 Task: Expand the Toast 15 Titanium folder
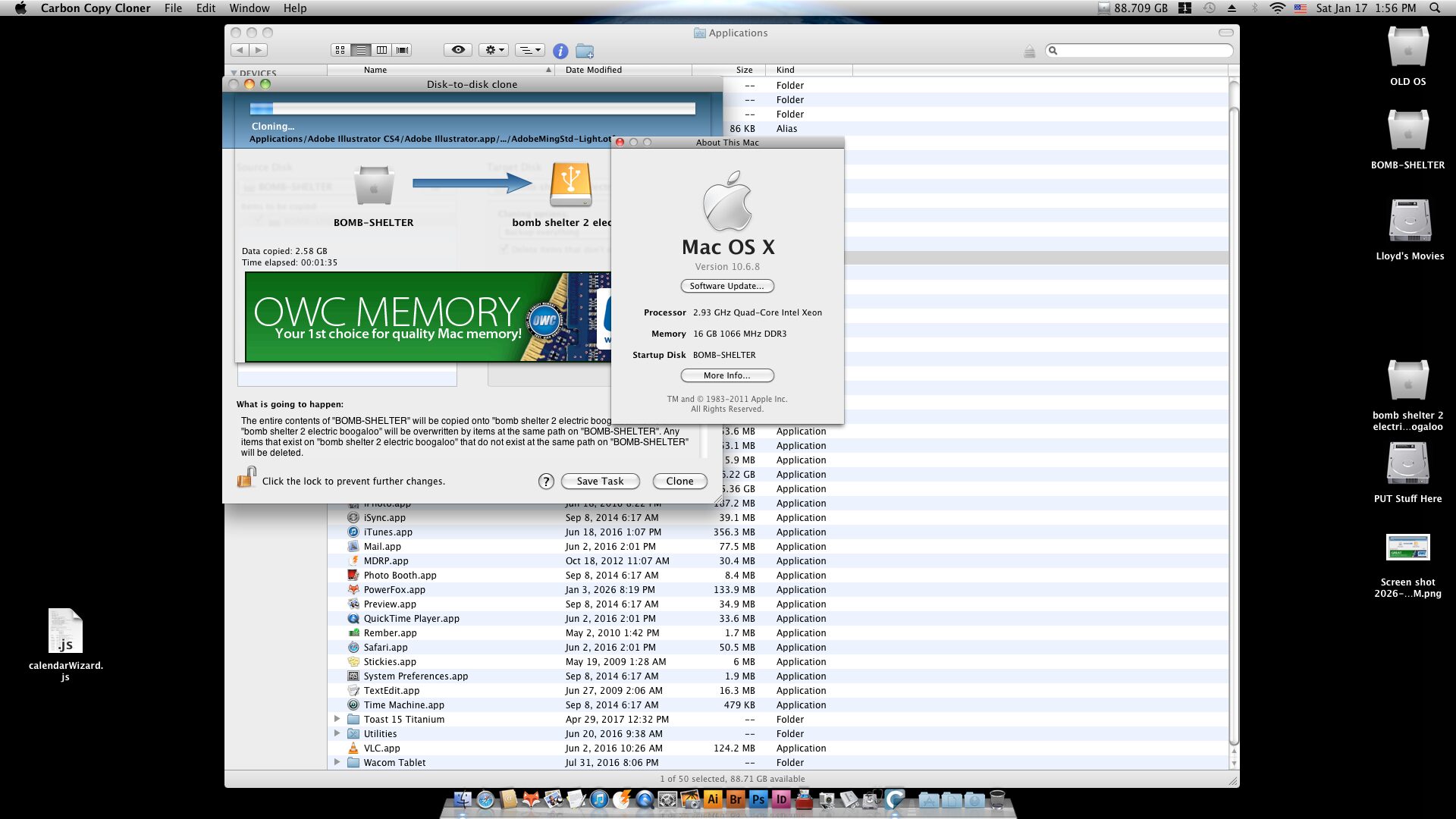point(337,719)
